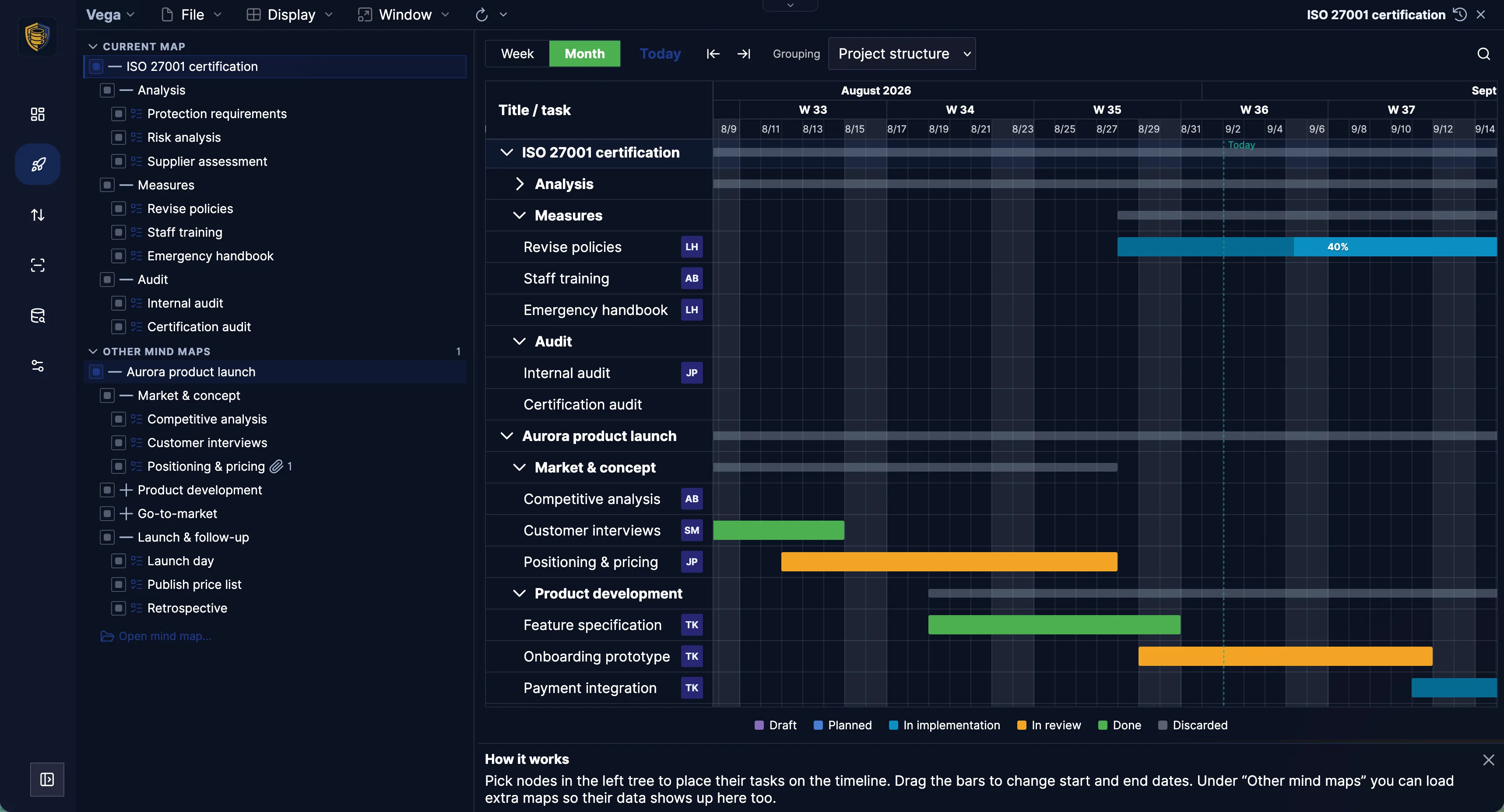This screenshot has height=812, width=1504.
Task: Collapse the Measures group in timeline
Action: click(x=519, y=215)
